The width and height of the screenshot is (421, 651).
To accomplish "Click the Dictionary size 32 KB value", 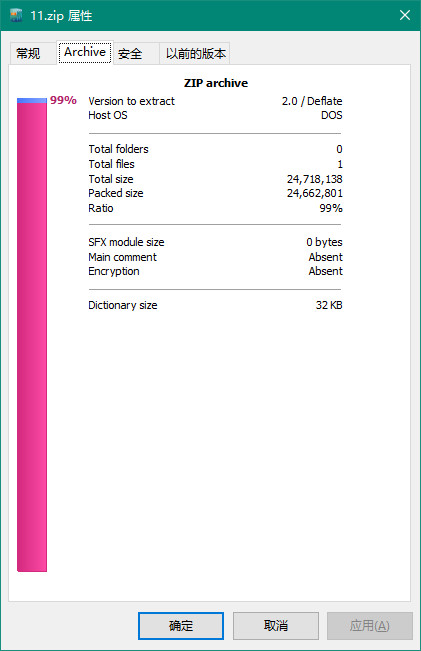I will pos(329,305).
